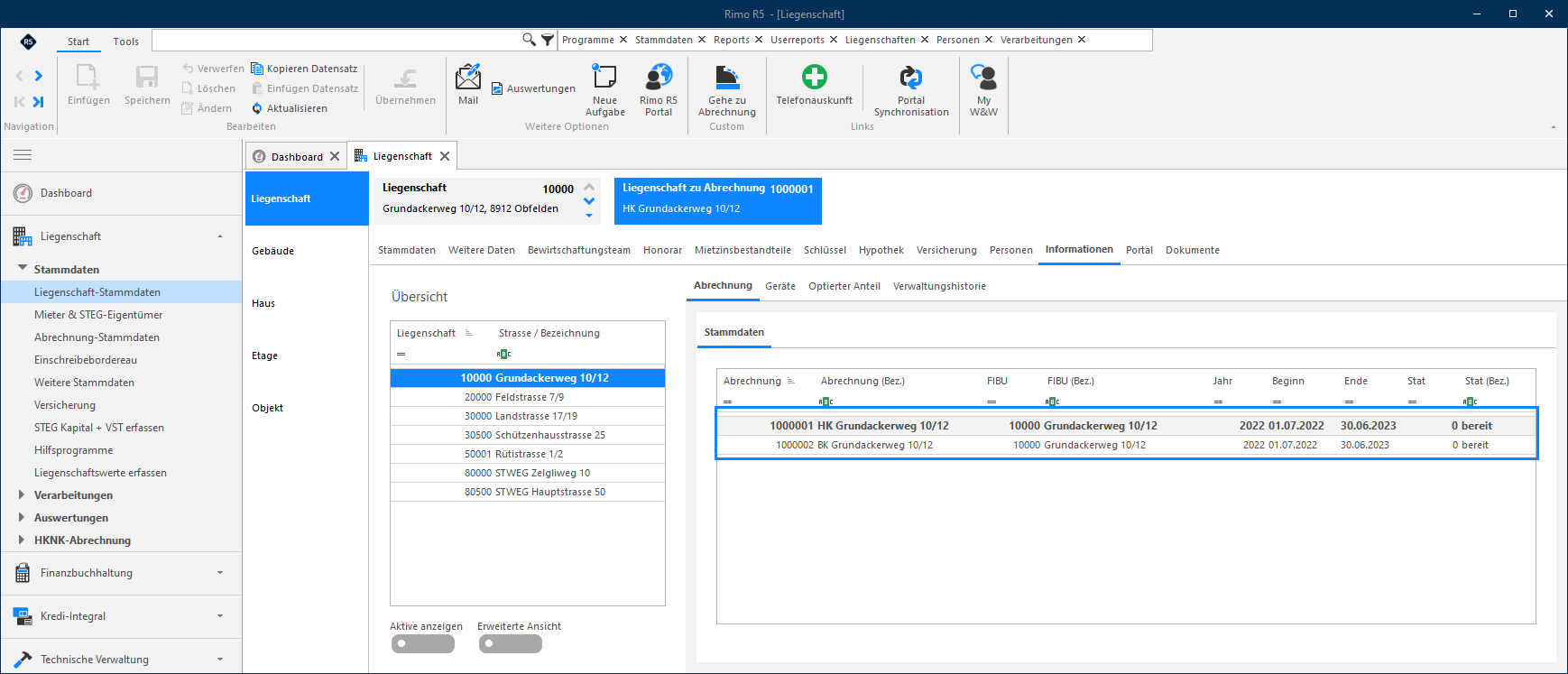
Task: Select Gebäude in the vertical navigation
Action: click(x=272, y=251)
